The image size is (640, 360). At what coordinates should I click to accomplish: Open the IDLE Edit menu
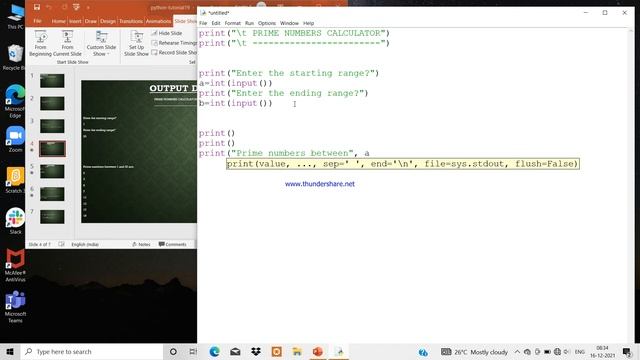point(216,23)
